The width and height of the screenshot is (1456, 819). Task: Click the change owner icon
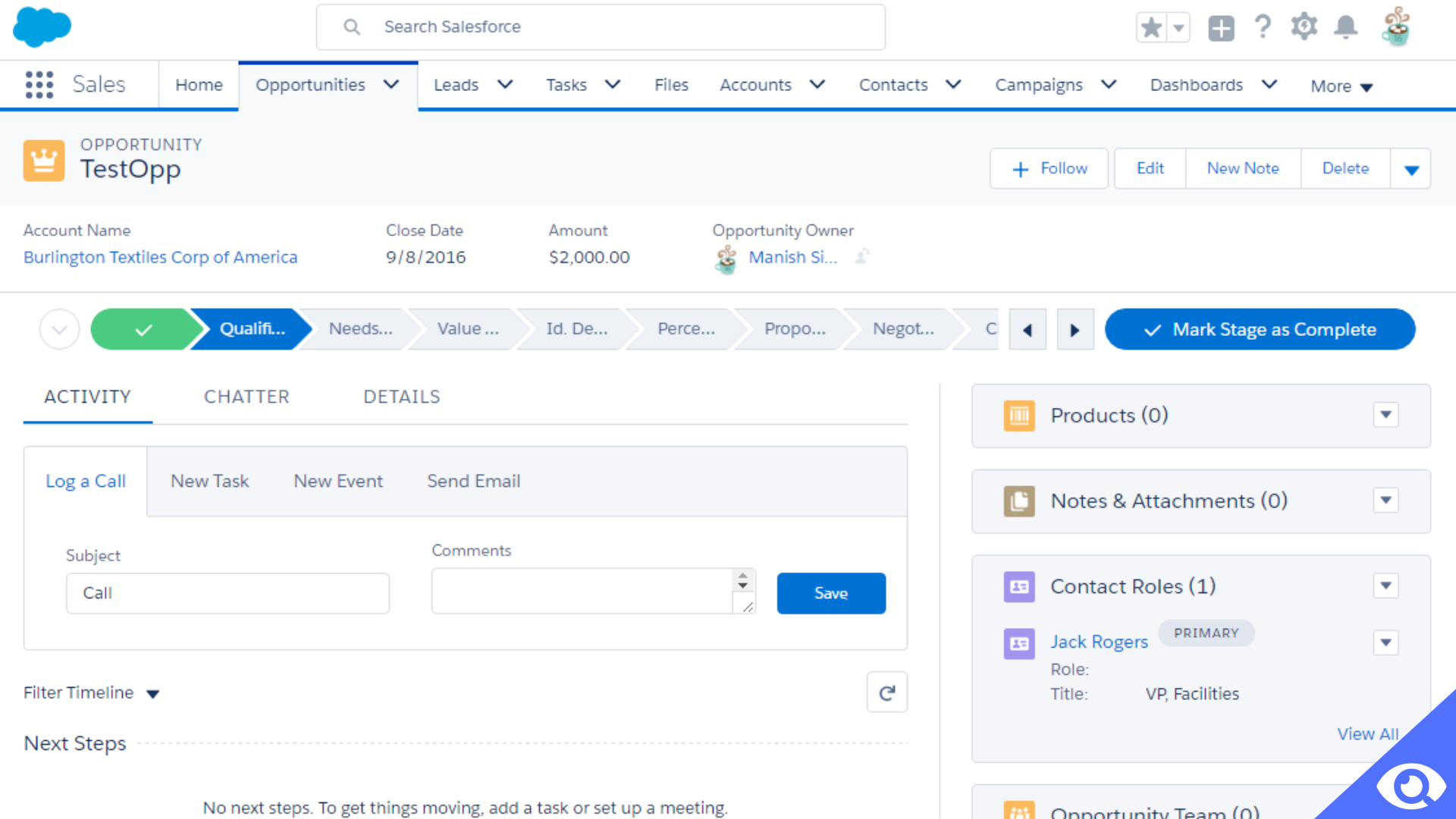(861, 257)
